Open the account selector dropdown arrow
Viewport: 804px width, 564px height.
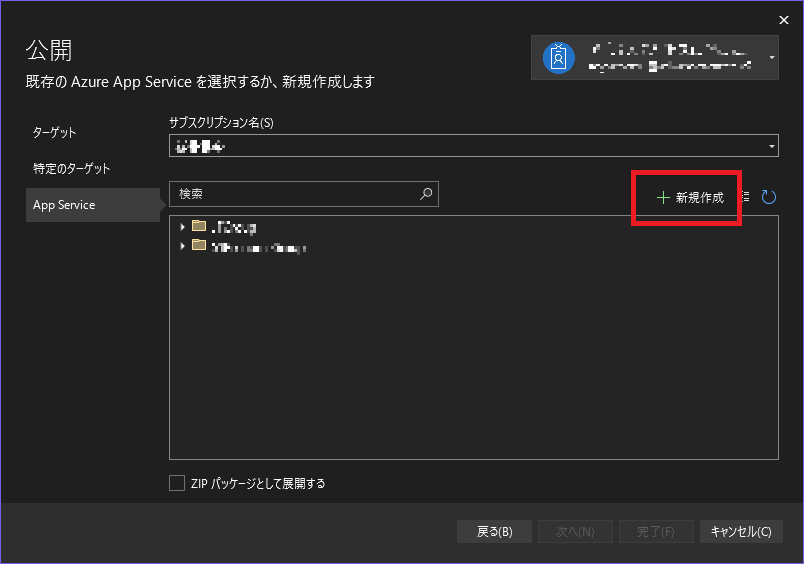tap(772, 57)
